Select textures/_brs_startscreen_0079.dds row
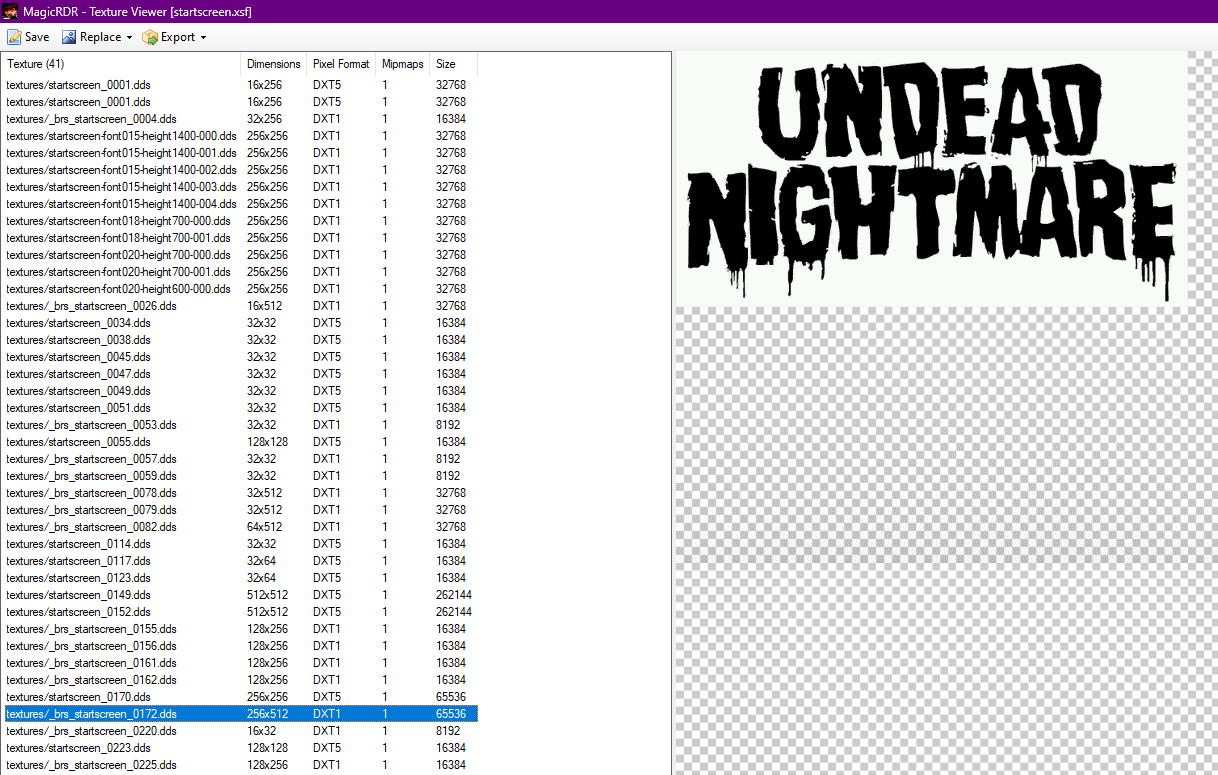 240,509
